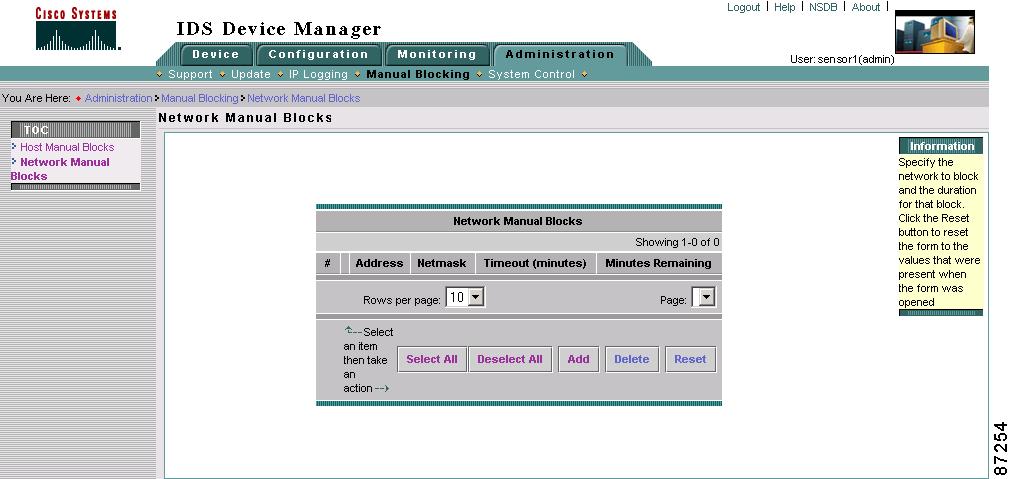This screenshot has width=1011, height=479.
Task: Open the Support submenu item
Action: (190, 74)
